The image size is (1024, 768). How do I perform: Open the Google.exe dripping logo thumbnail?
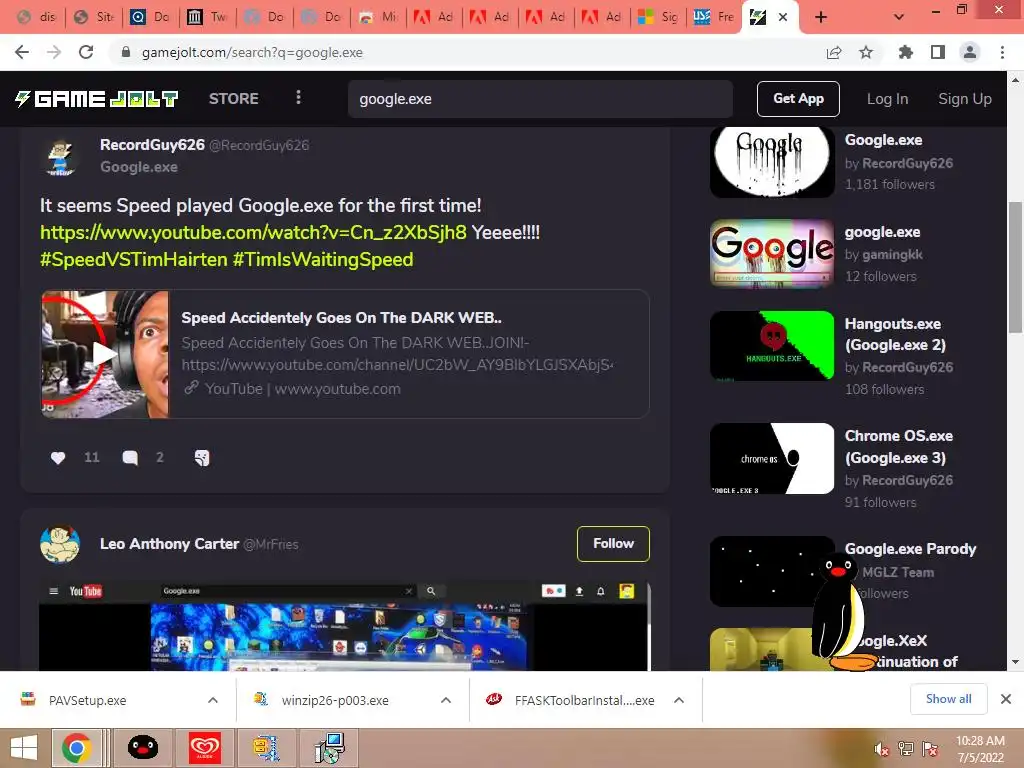point(772,162)
